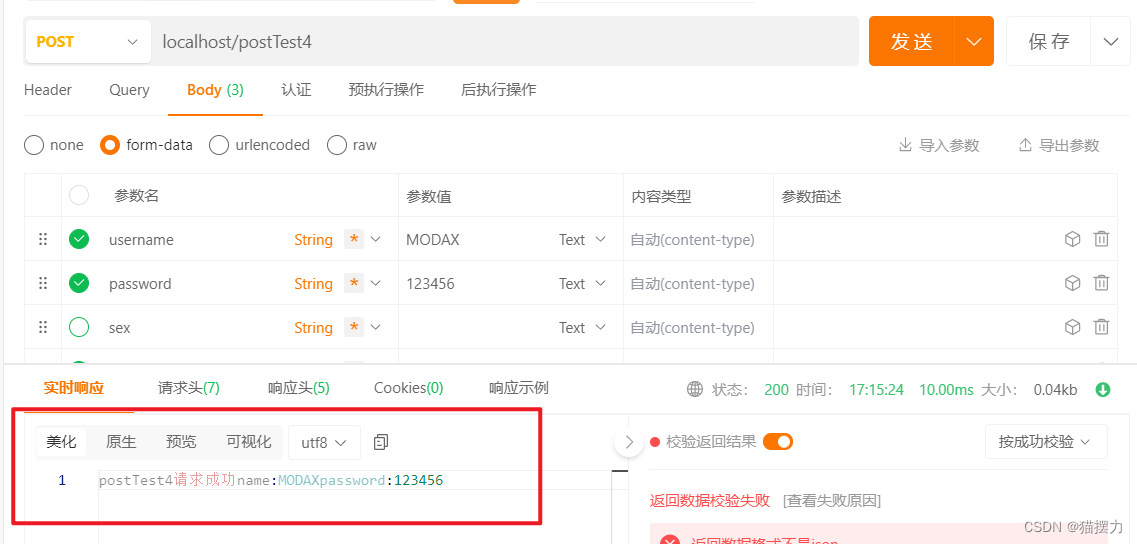Open the 请求头(7) tab

click(x=189, y=388)
